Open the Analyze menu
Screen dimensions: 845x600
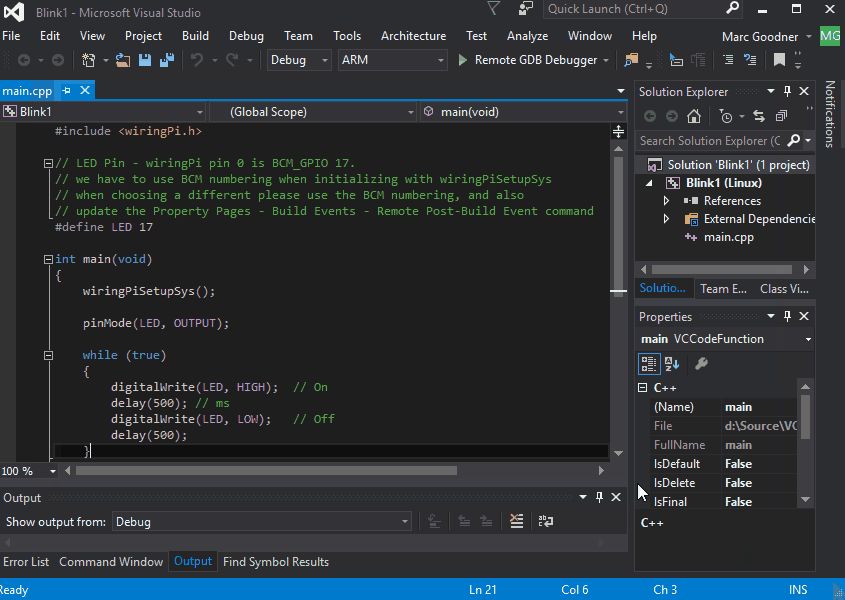coord(527,36)
